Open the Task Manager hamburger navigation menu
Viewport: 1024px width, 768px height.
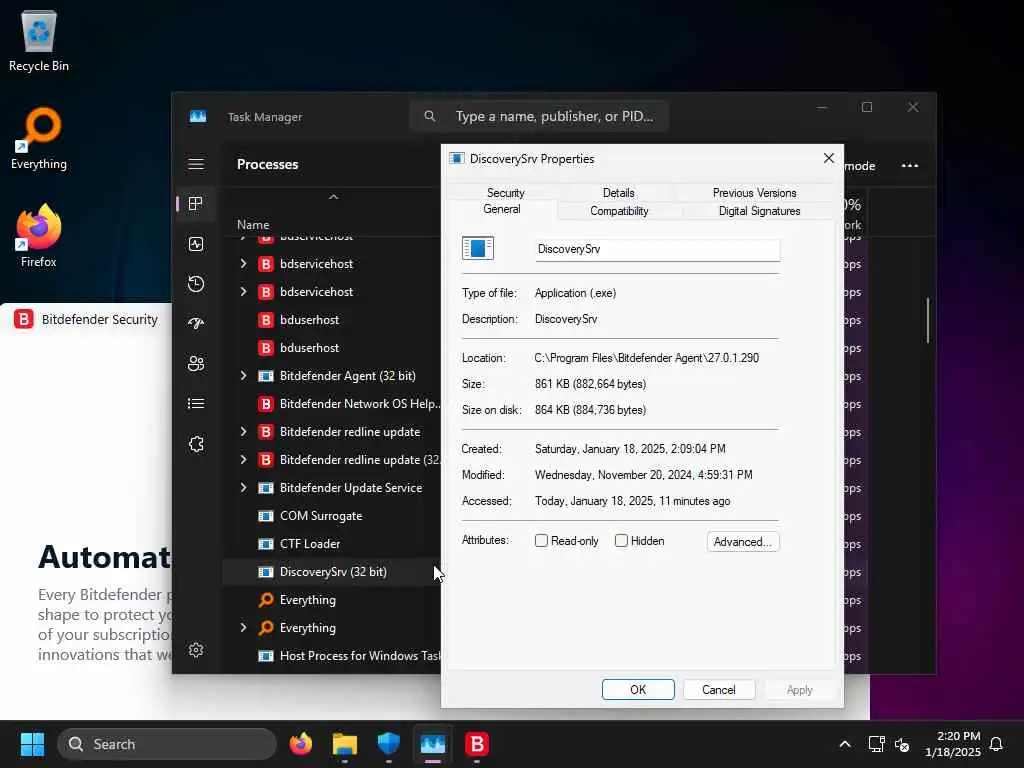pos(196,164)
